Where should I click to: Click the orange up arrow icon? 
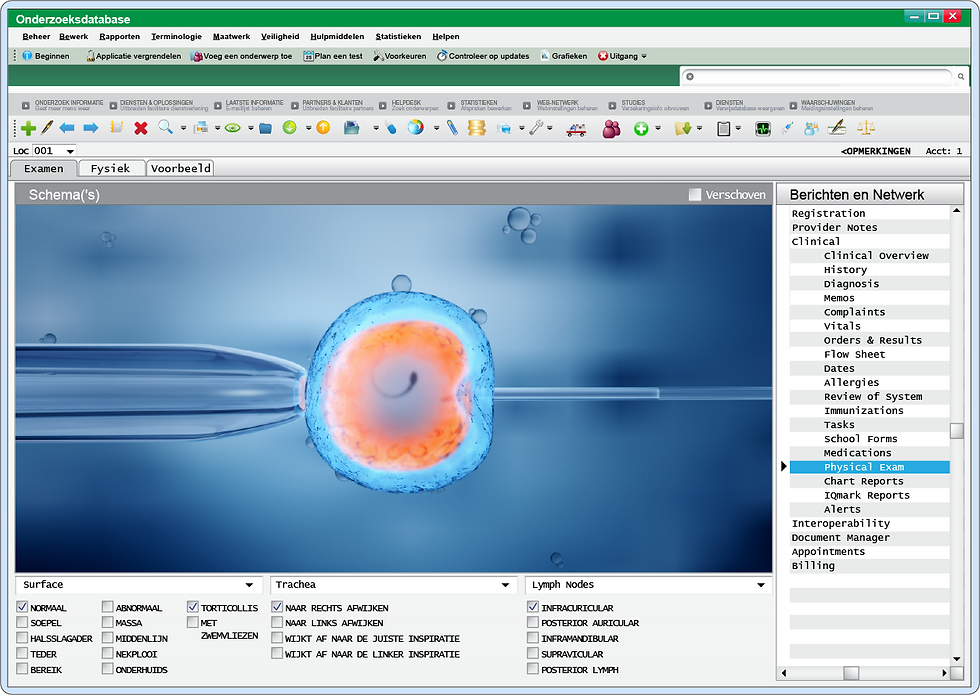click(323, 128)
